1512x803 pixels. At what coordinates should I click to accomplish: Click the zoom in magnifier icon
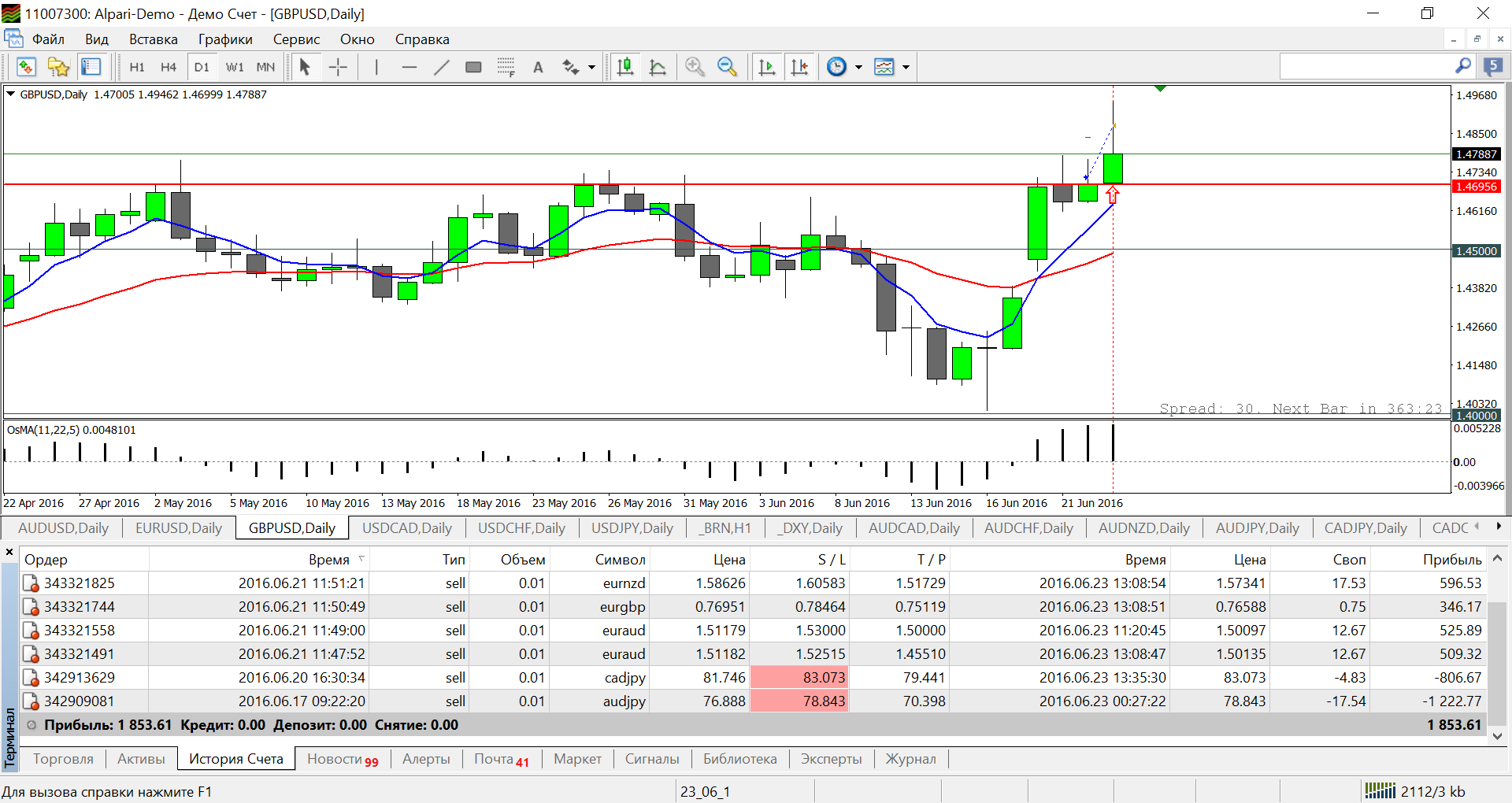(695, 67)
